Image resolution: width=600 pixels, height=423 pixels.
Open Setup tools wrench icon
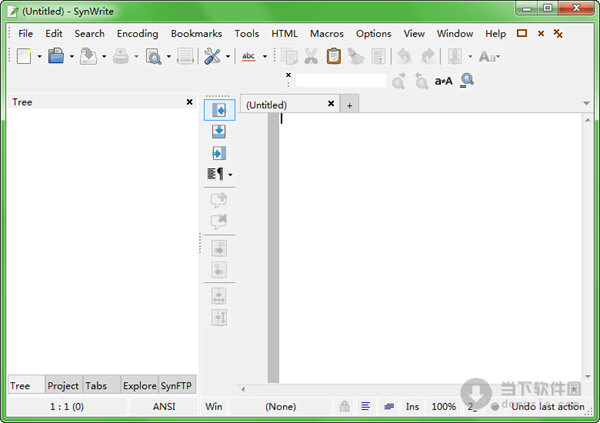212,56
